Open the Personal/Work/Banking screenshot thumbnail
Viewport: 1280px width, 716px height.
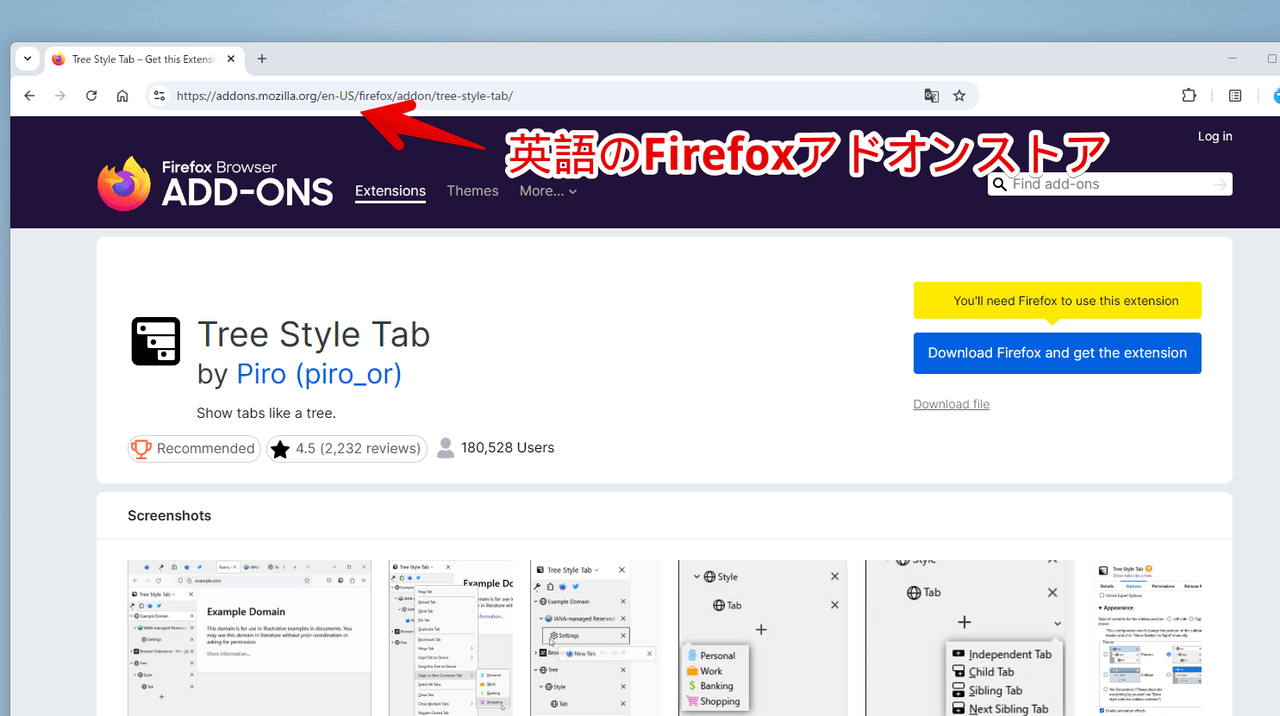coord(763,638)
